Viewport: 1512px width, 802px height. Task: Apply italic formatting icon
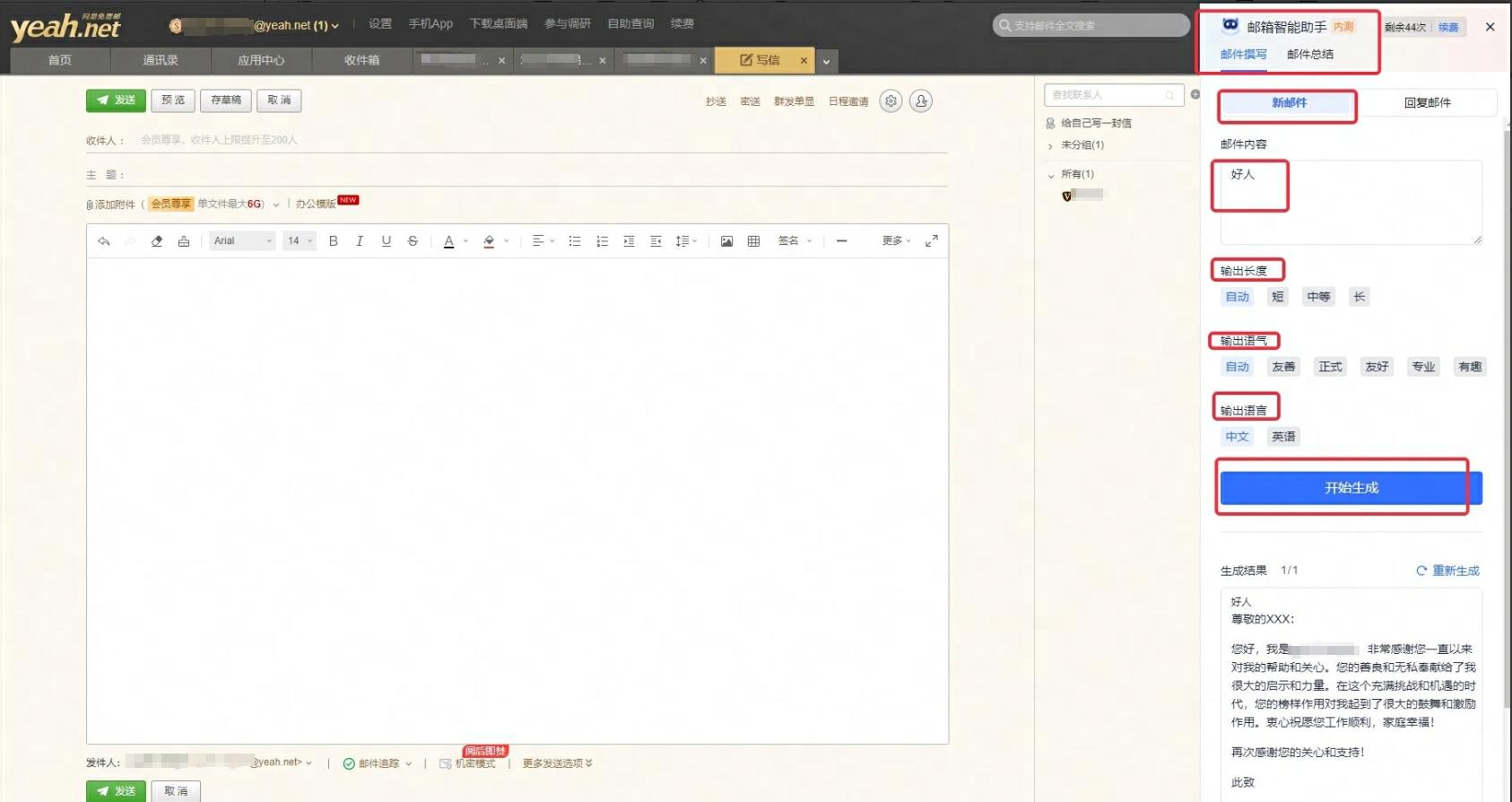pos(360,240)
